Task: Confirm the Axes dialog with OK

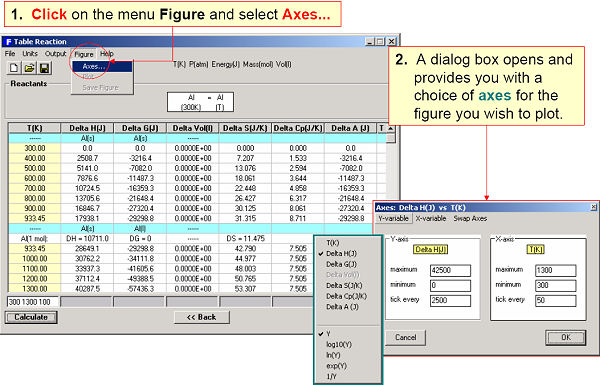Action: click(x=566, y=338)
